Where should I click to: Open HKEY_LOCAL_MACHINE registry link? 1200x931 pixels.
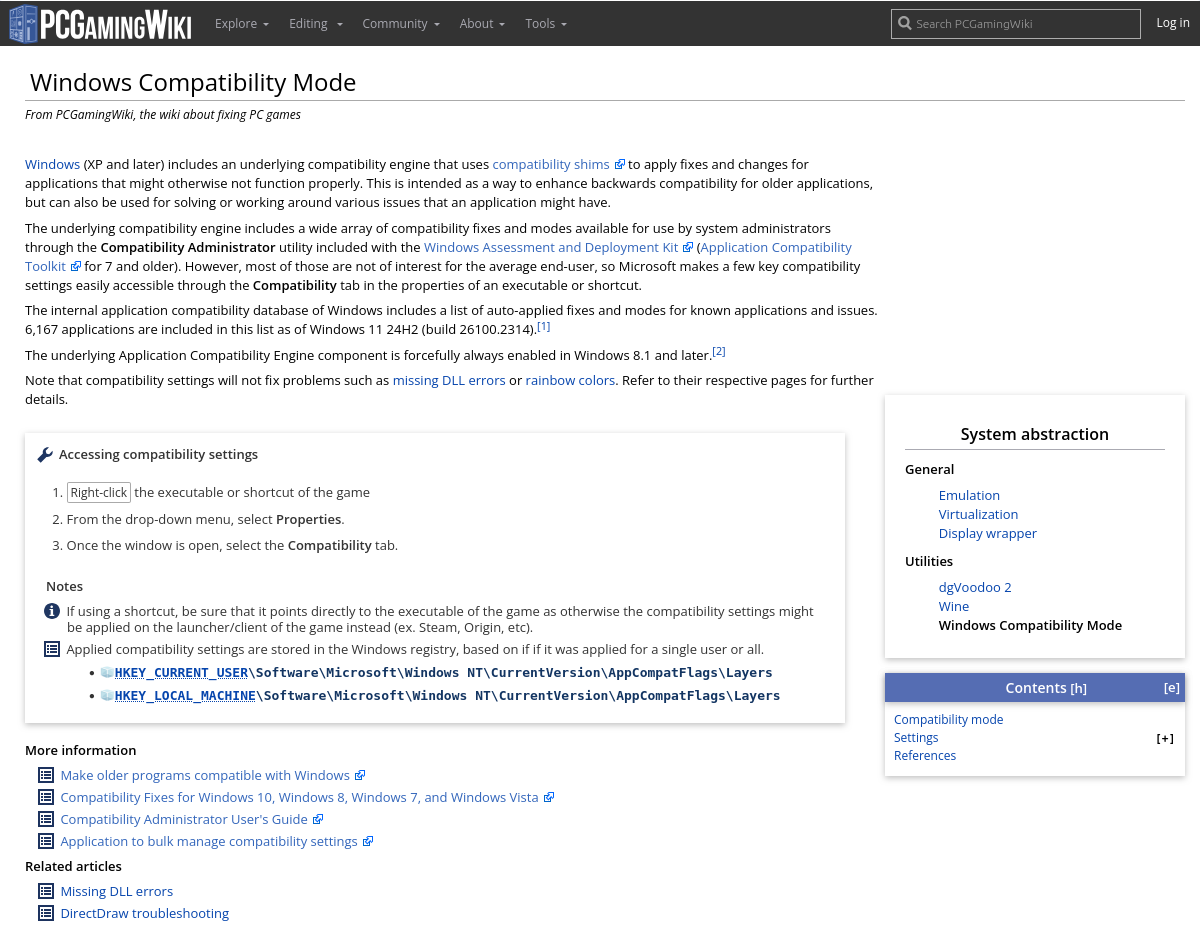[x=185, y=695]
